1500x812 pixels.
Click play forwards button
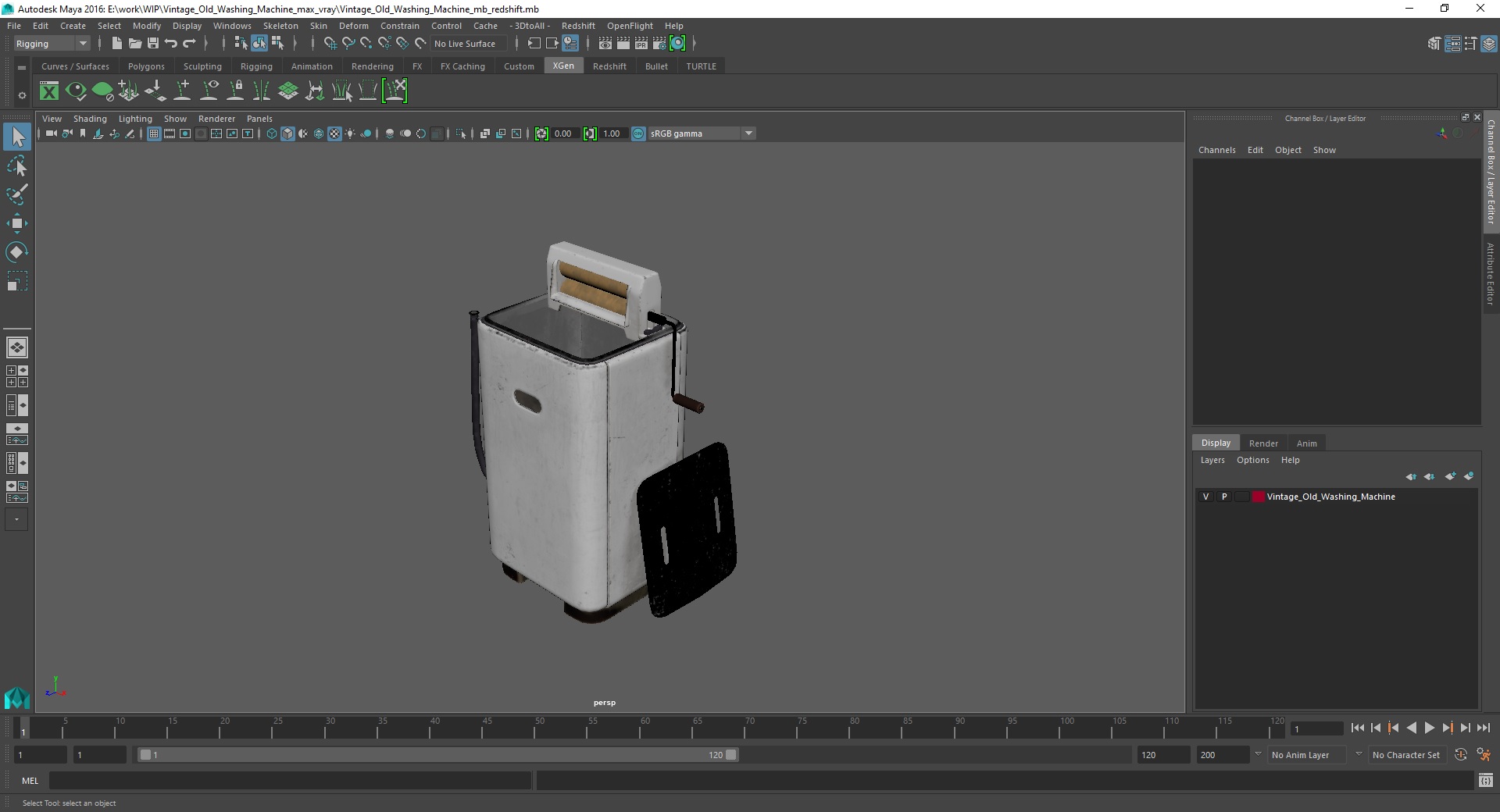[1429, 728]
